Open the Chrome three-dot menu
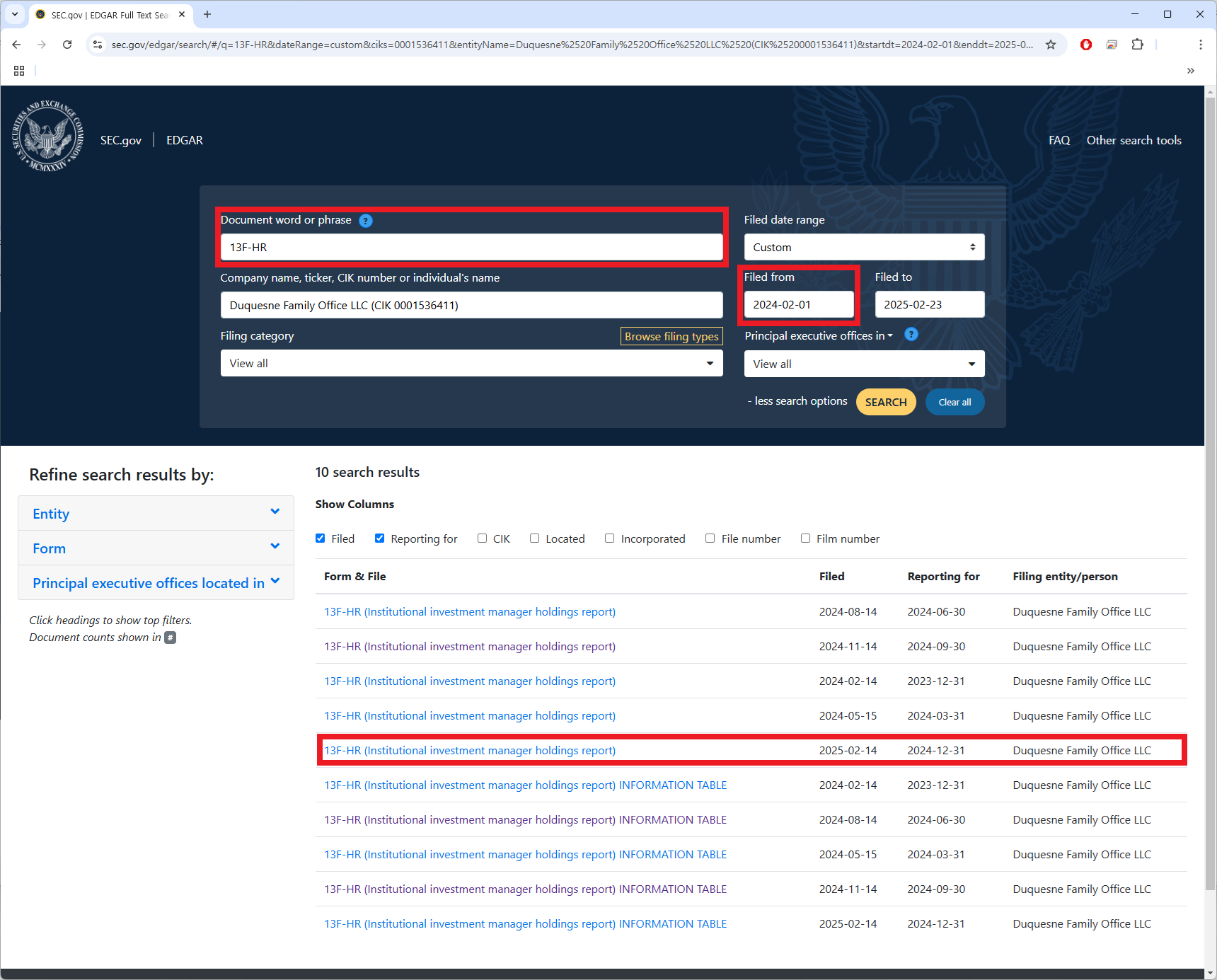1217x980 pixels. (x=1200, y=45)
